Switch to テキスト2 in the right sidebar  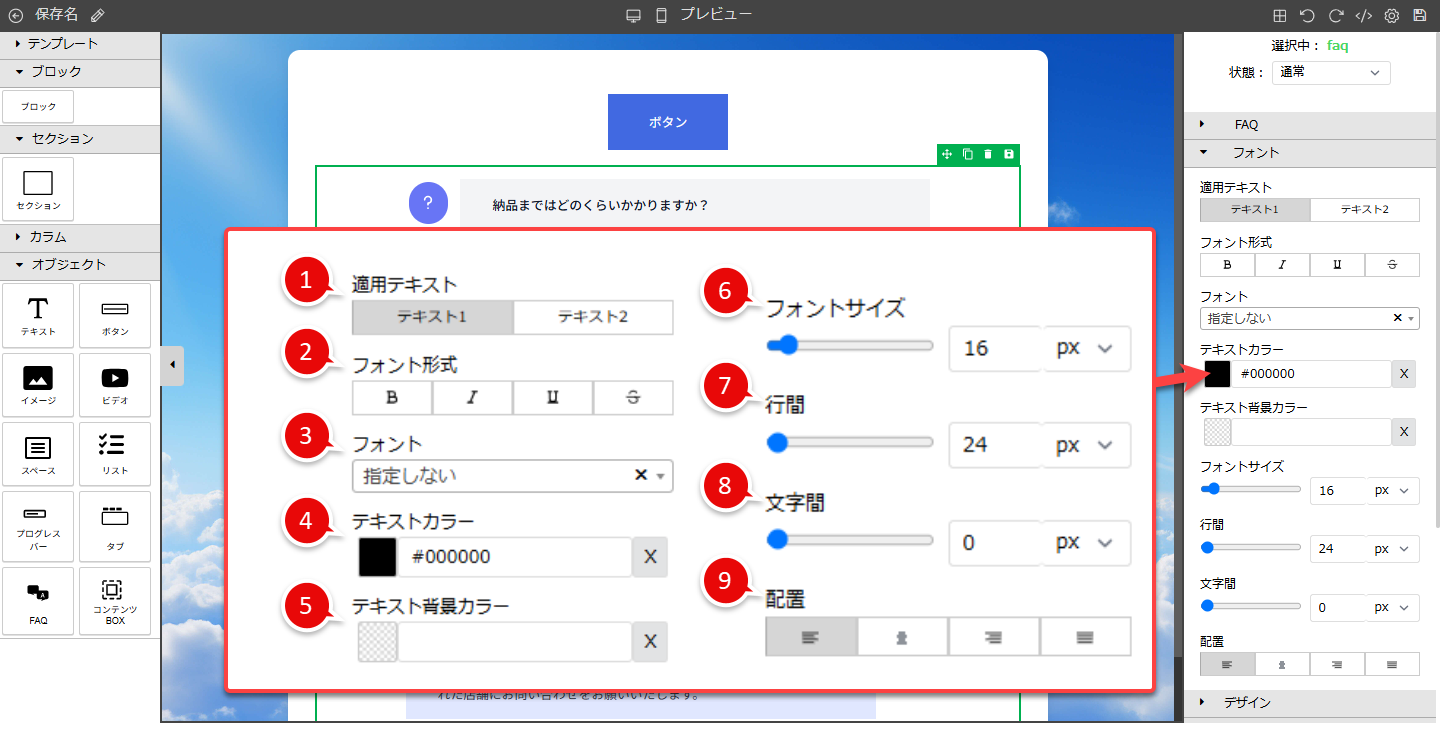(x=1364, y=209)
